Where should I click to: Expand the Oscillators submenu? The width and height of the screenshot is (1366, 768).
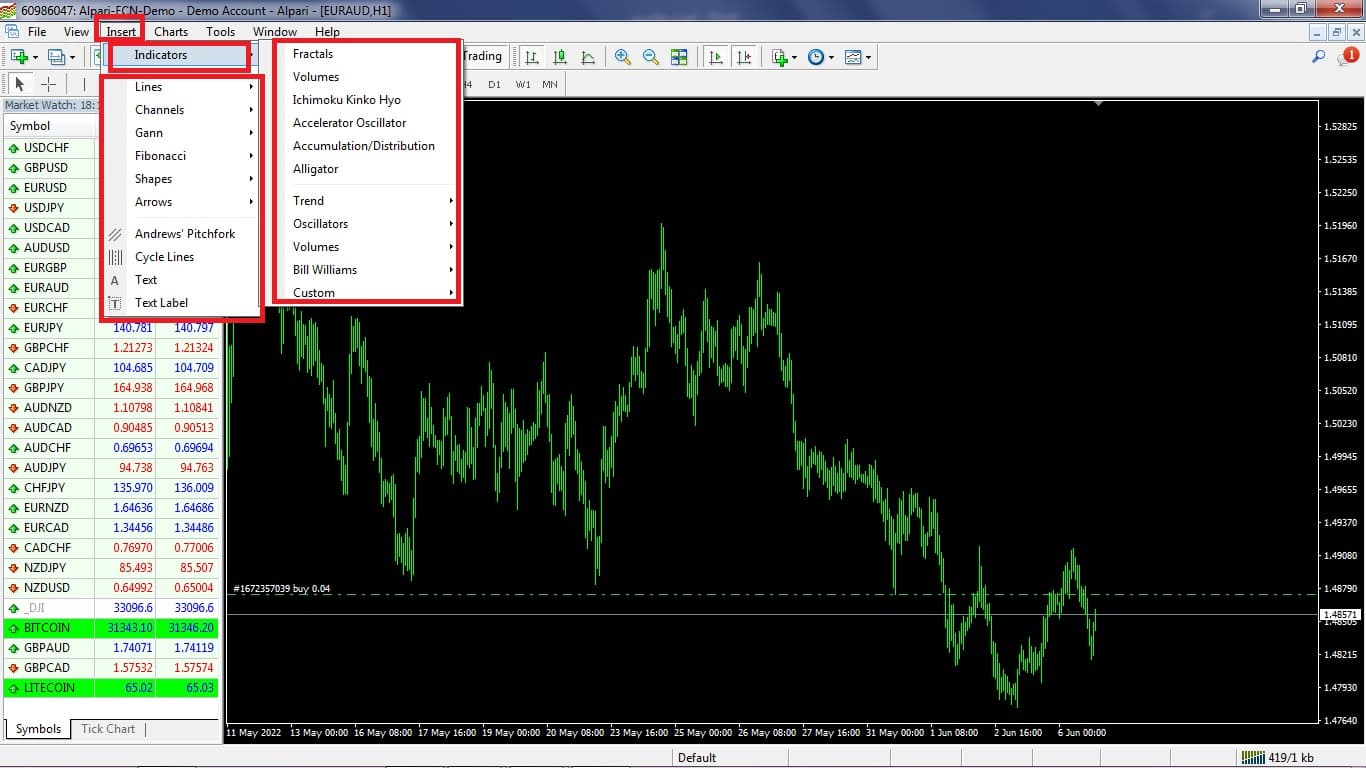[366, 224]
